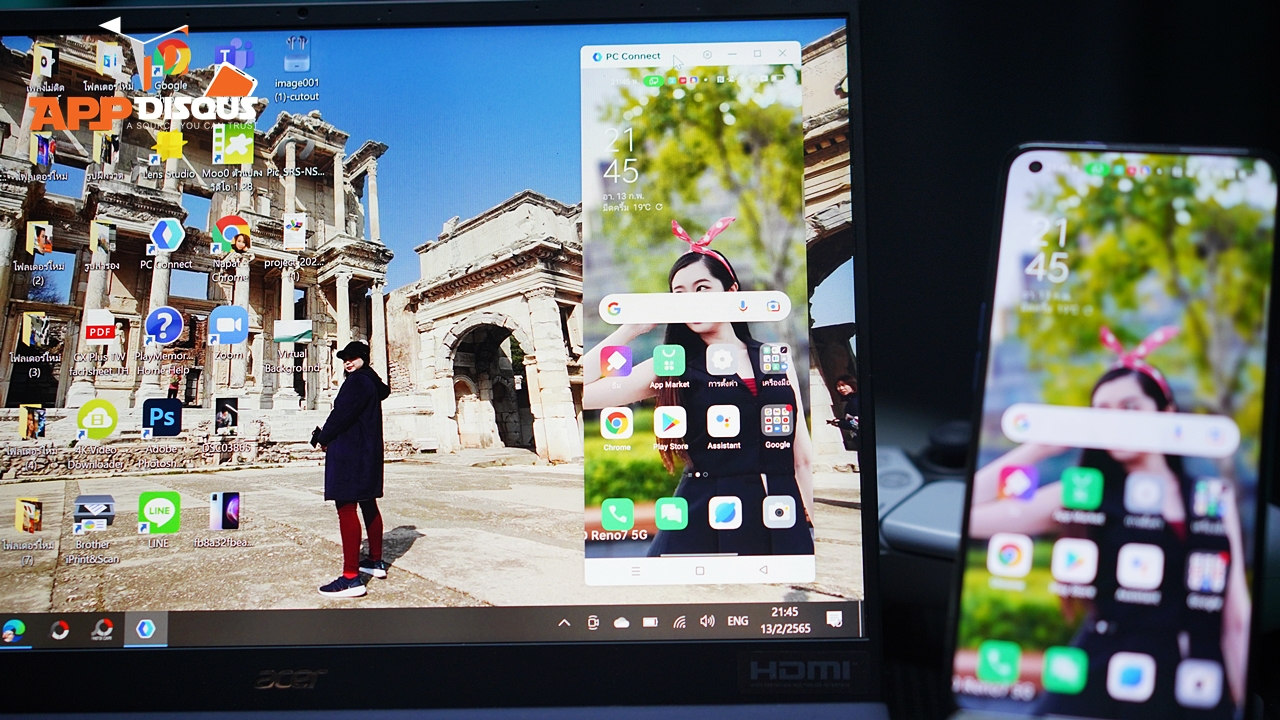Open the Google apps folder on phone
This screenshot has height=720, width=1280.
(x=776, y=428)
